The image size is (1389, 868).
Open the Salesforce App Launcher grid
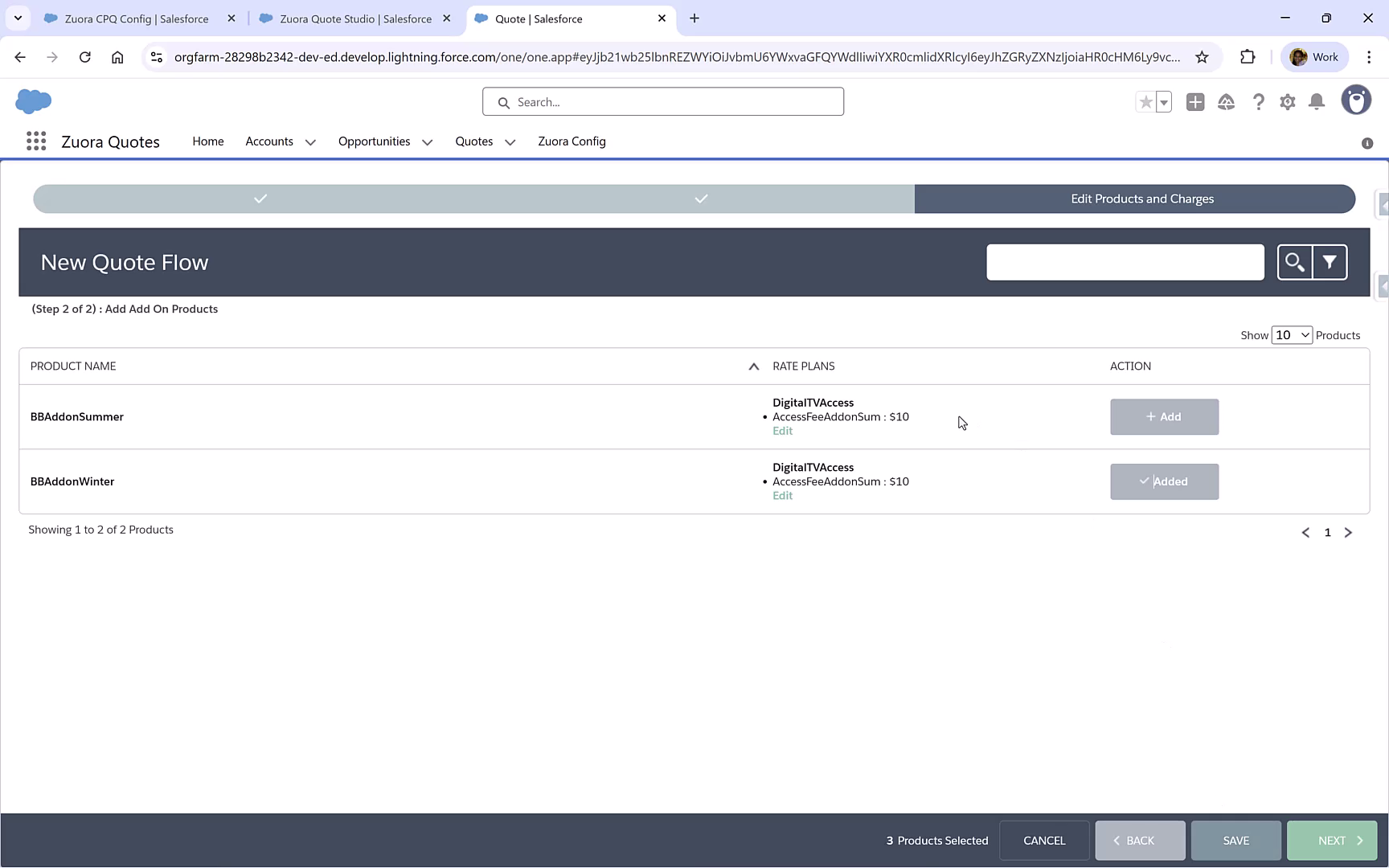point(35,141)
